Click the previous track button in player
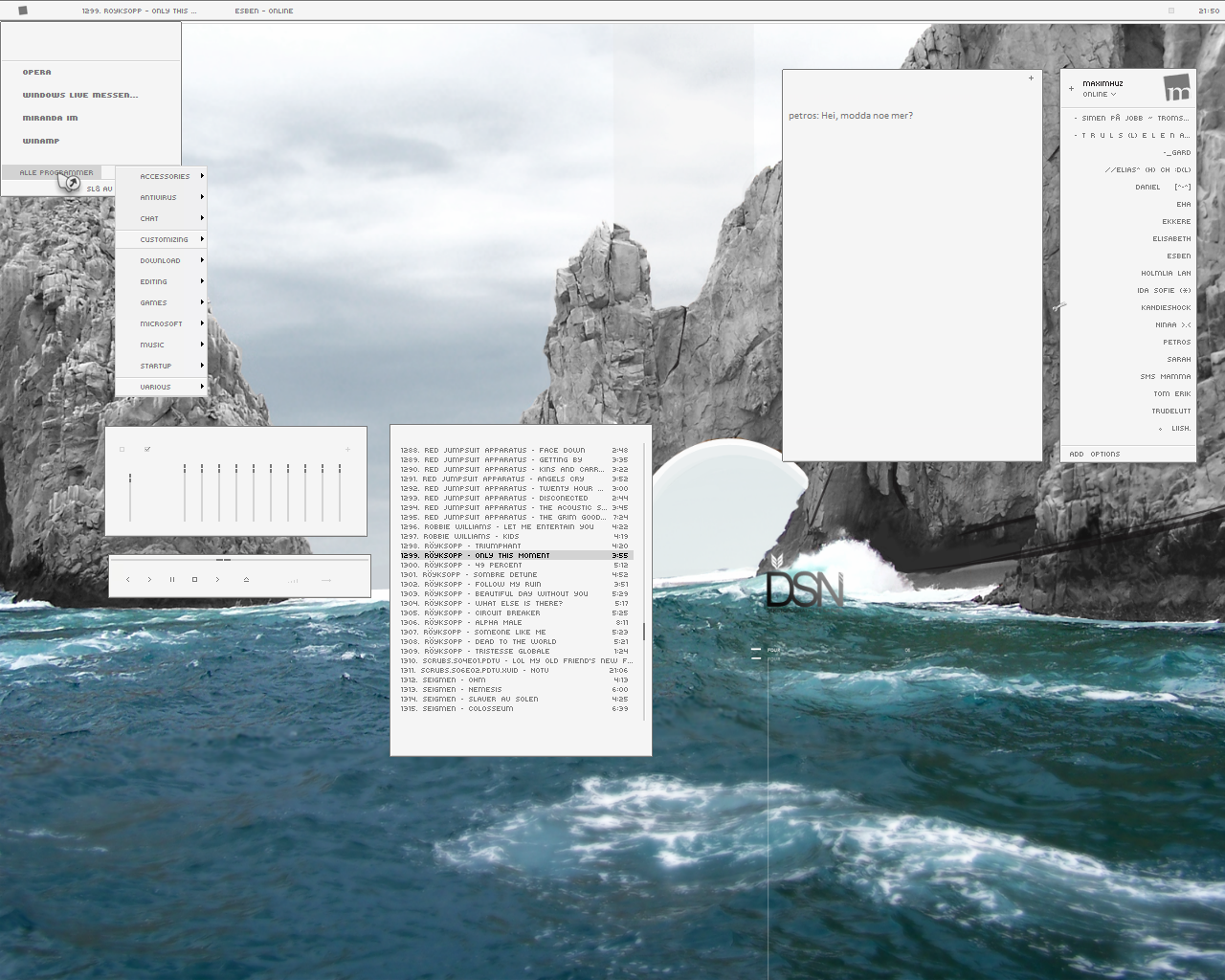Screen dimensions: 1225x980 (128, 579)
